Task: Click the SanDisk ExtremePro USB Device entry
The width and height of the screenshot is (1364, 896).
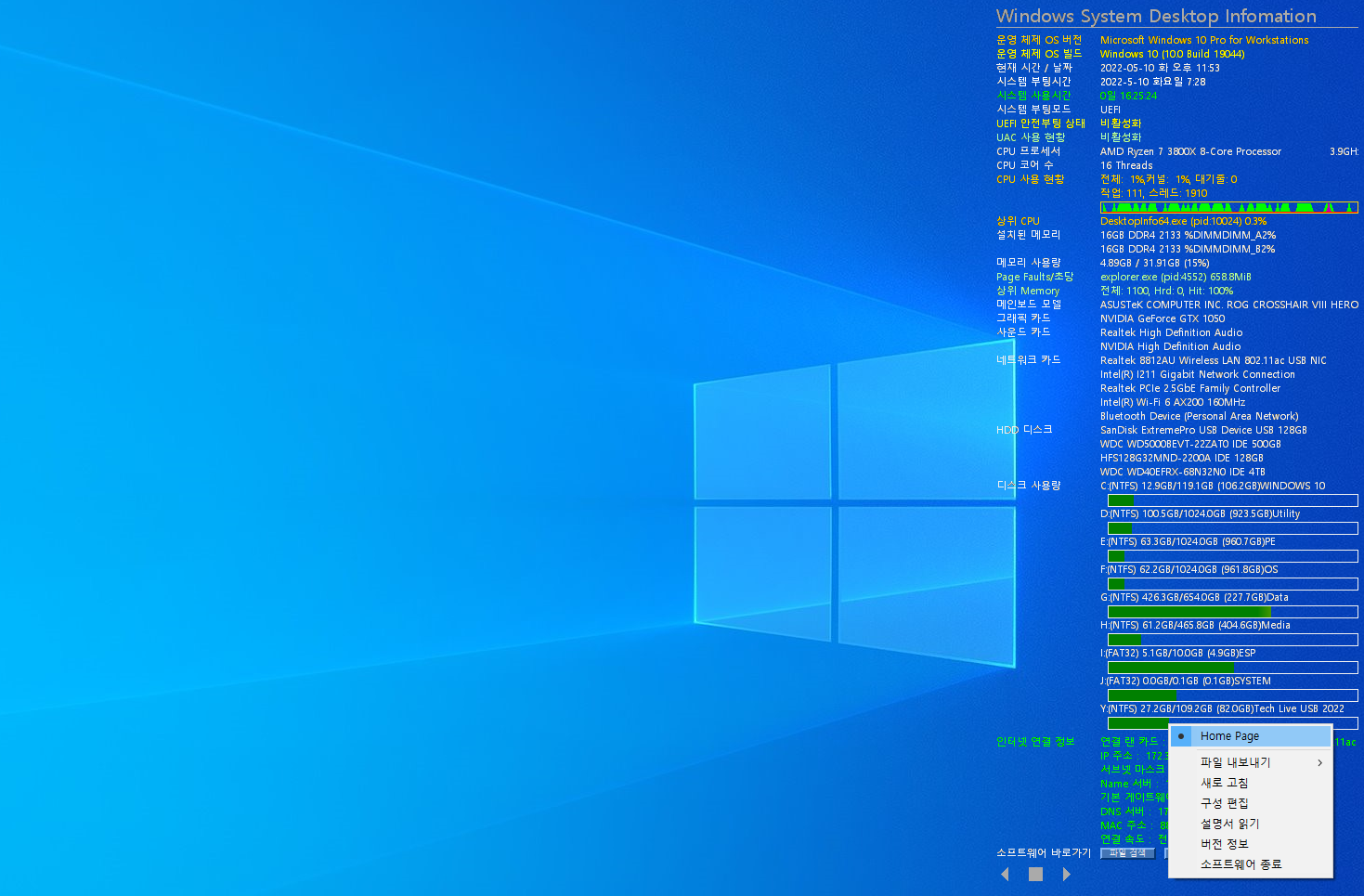Action: [x=1203, y=430]
